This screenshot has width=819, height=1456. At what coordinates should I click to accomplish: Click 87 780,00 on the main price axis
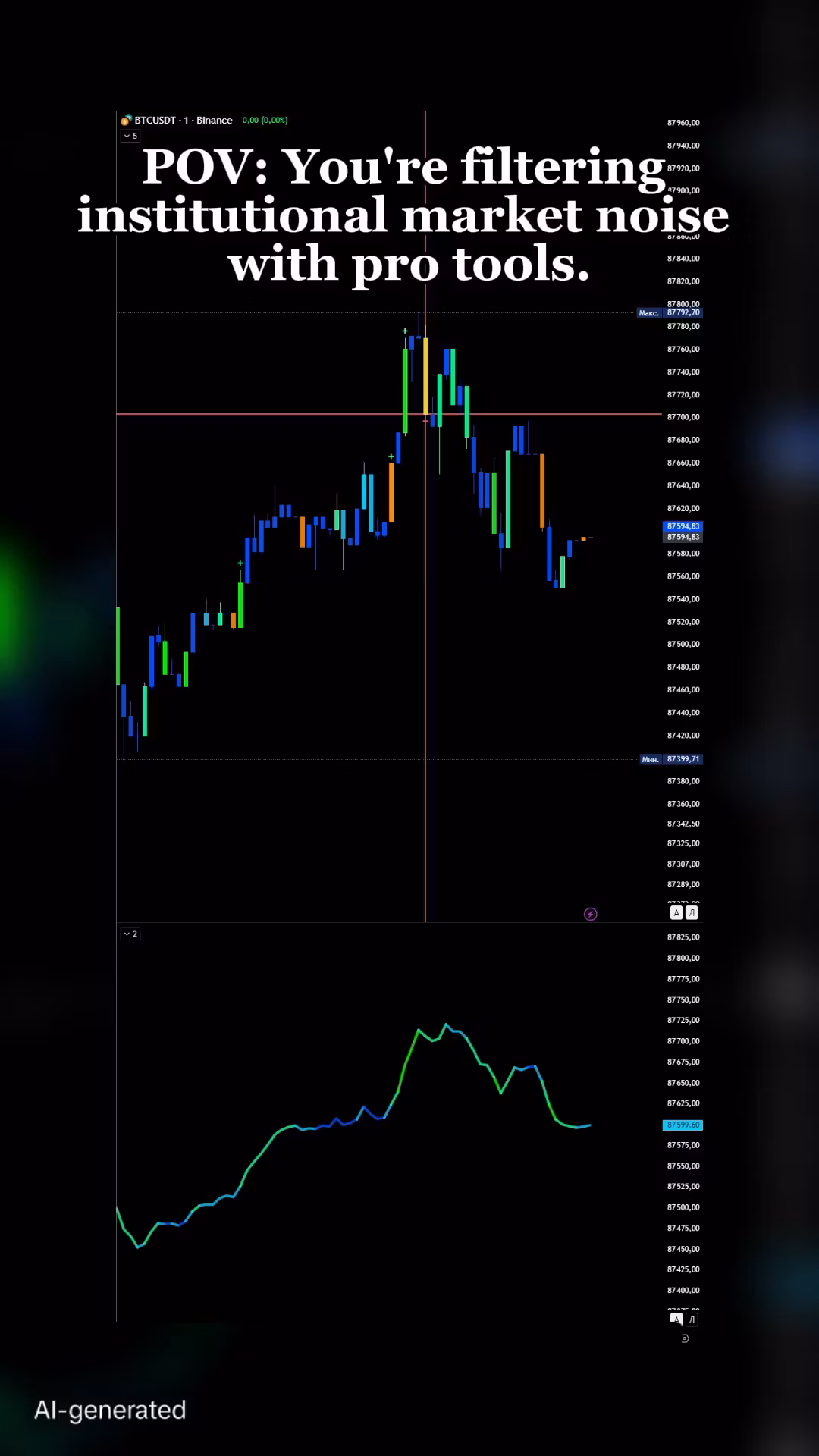click(x=683, y=327)
